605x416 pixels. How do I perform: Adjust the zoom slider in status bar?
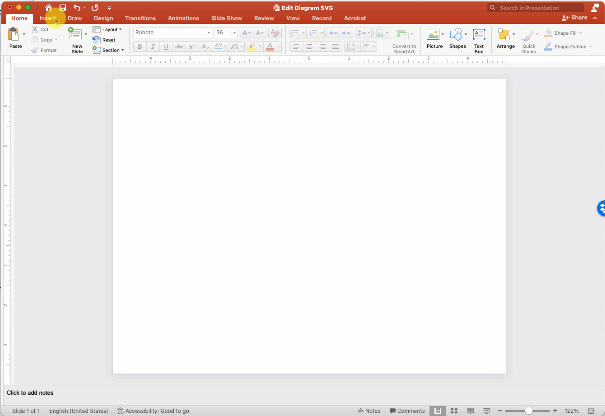click(x=528, y=411)
